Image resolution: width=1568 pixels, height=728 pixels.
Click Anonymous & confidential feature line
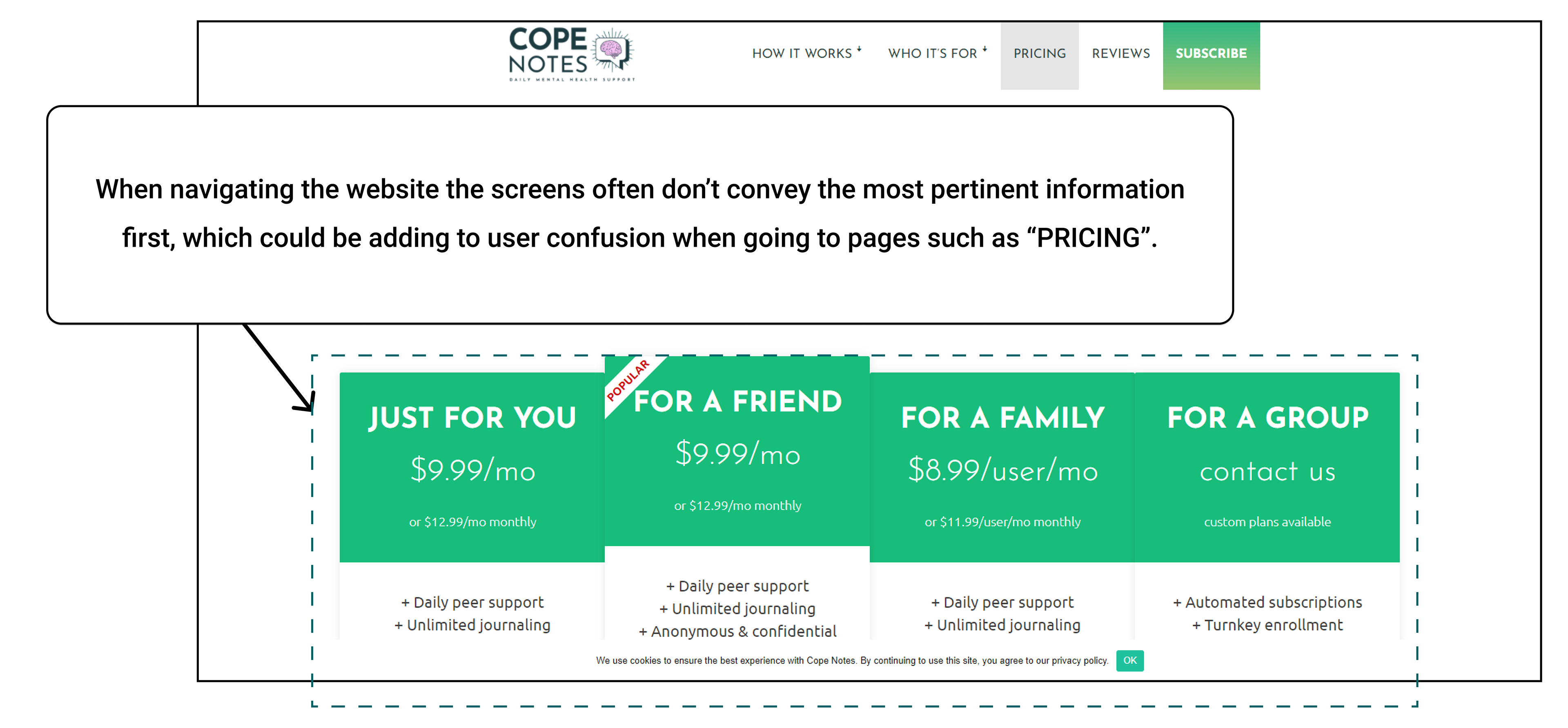tap(738, 631)
